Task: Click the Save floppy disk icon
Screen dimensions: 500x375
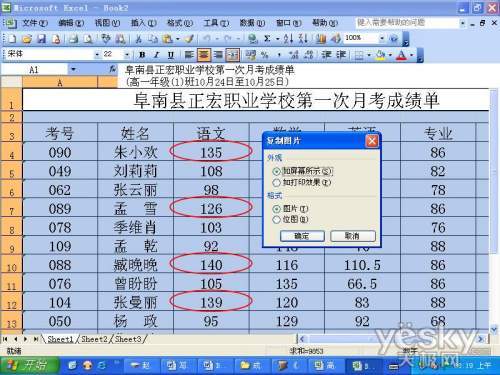Action: pyautogui.click(x=41, y=39)
